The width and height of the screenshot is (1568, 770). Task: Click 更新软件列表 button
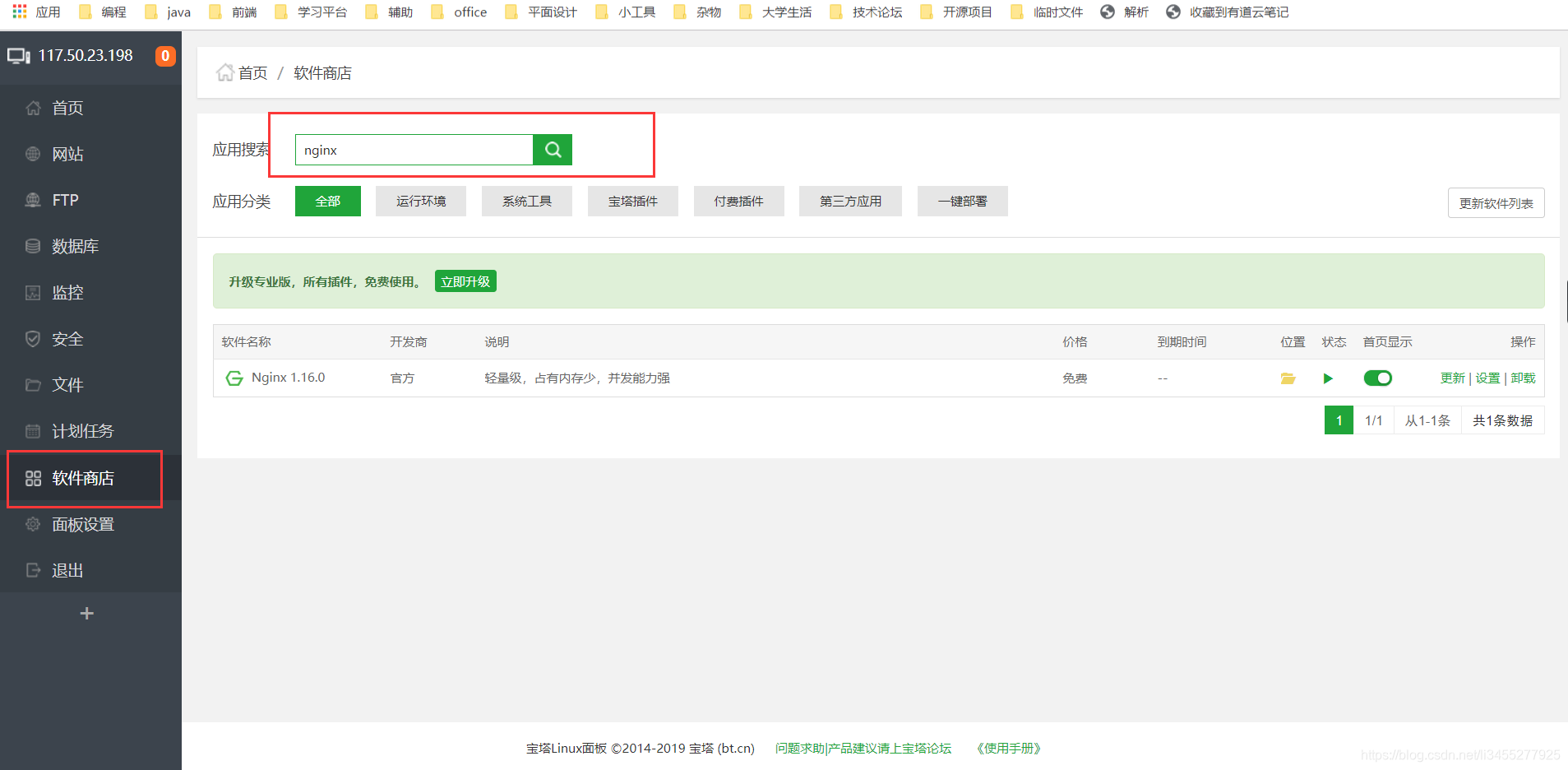[1496, 203]
